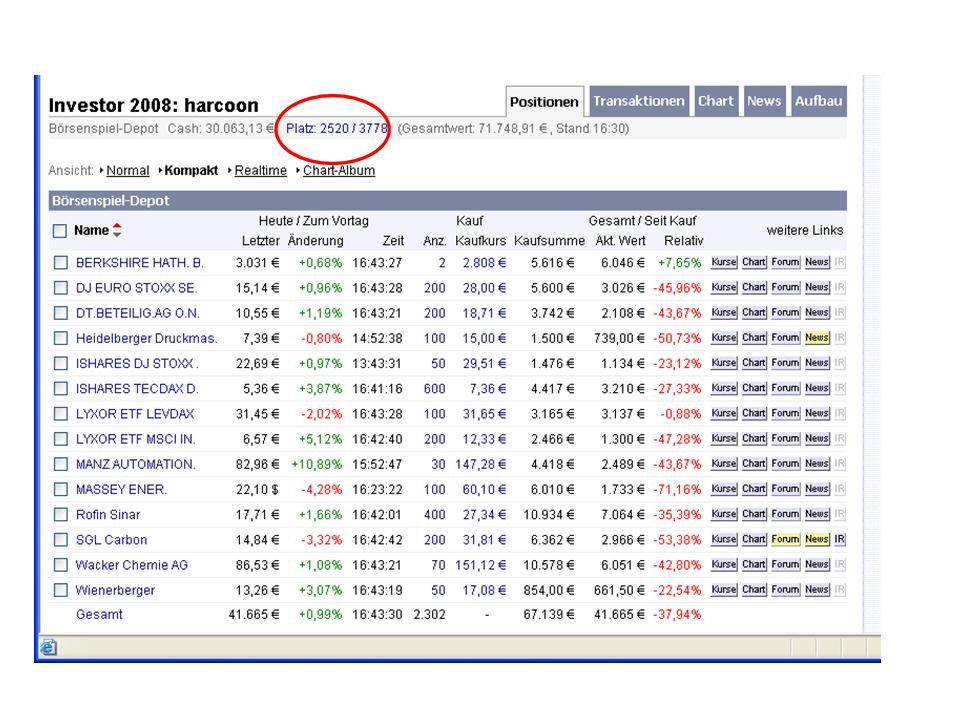Select the Realtime view link
960x720 pixels.
(x=260, y=171)
